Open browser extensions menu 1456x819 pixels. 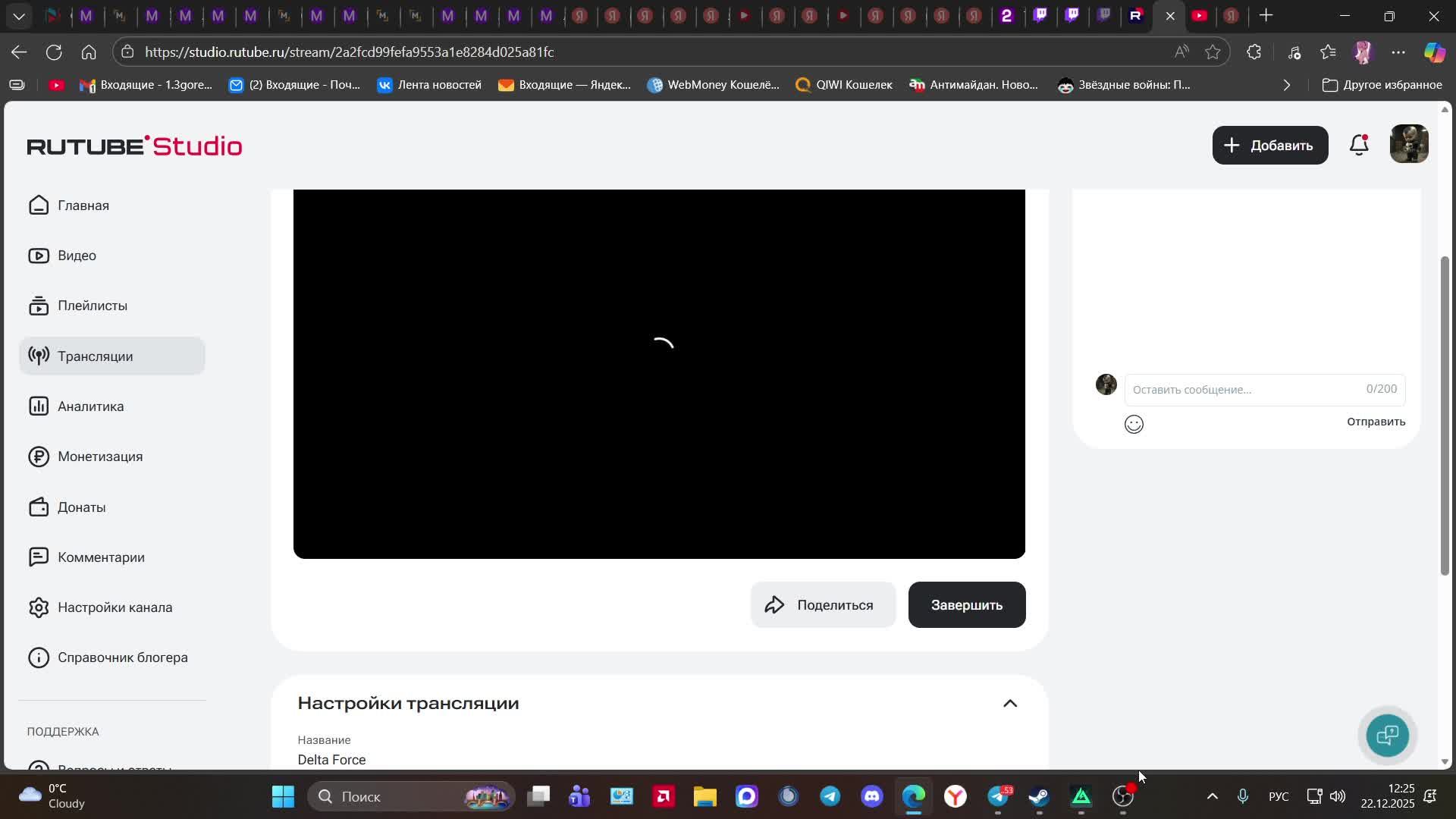tap(1254, 52)
